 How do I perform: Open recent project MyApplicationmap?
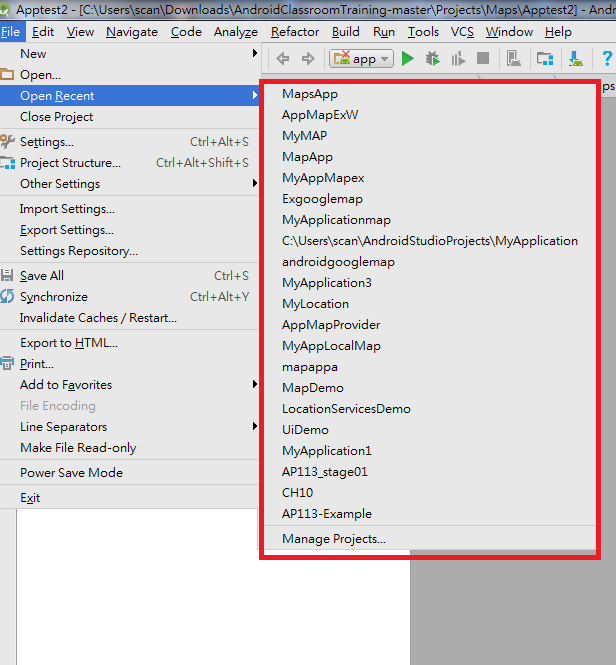click(x=430, y=220)
